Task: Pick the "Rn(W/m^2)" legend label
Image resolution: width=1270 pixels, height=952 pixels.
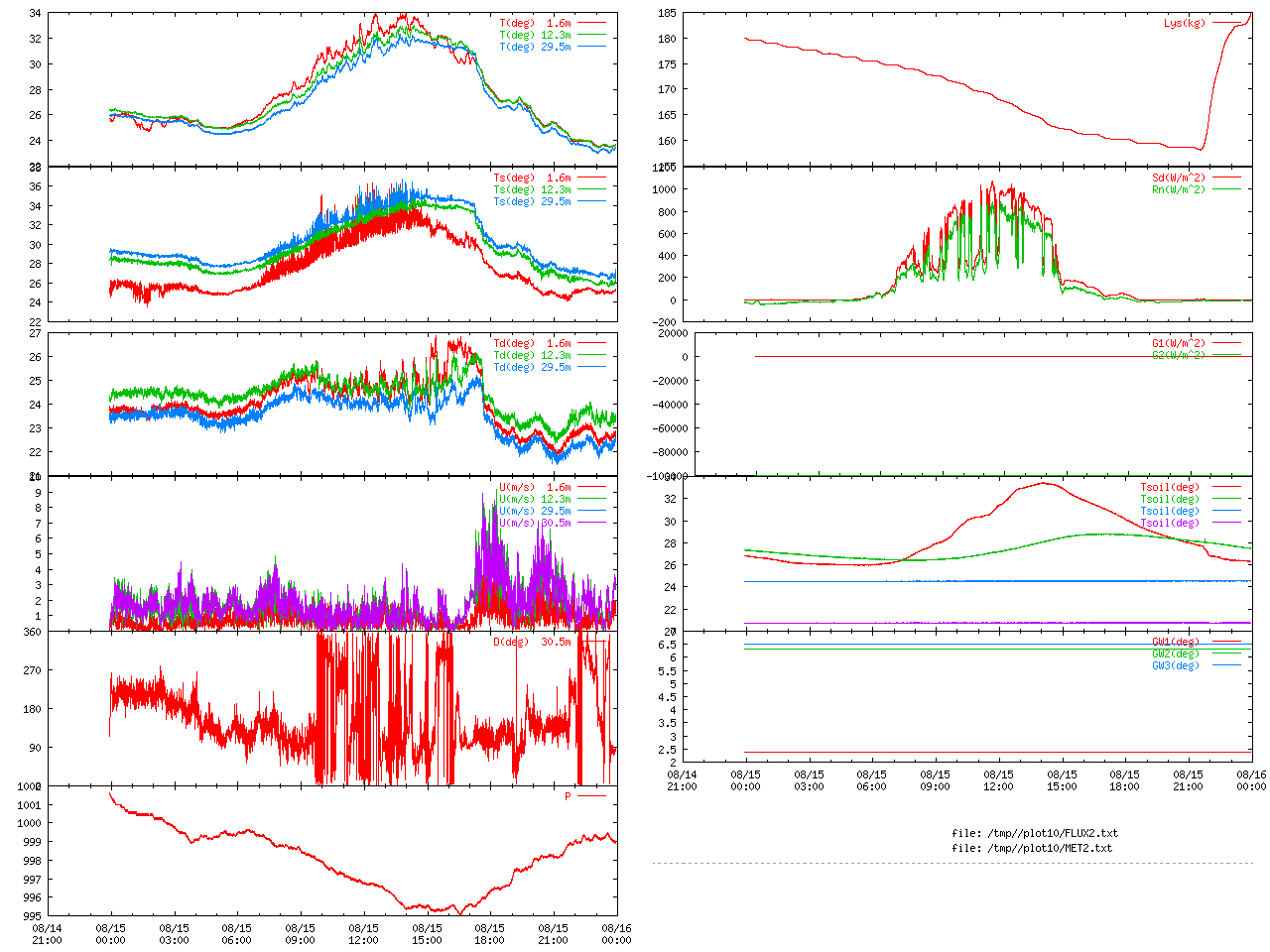Action: pyautogui.click(x=1179, y=189)
